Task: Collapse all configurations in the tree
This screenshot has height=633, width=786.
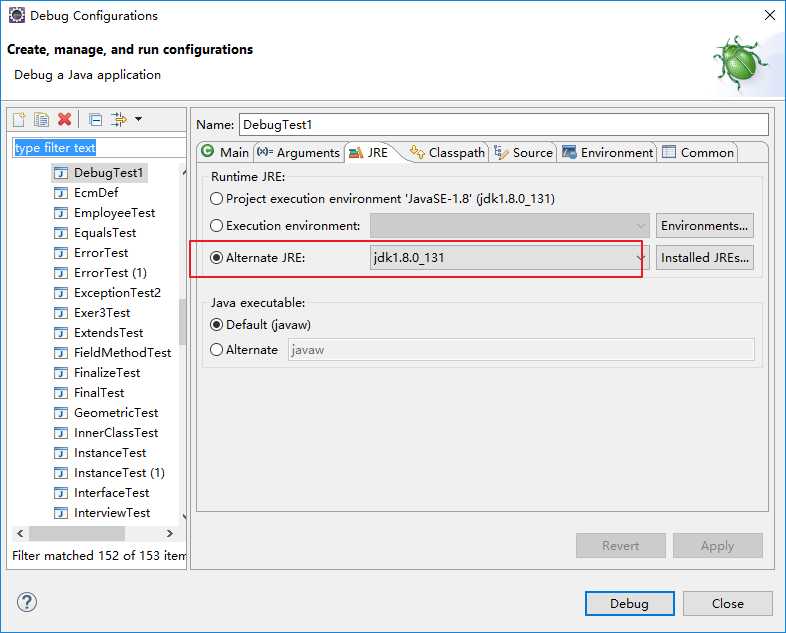Action: point(96,120)
